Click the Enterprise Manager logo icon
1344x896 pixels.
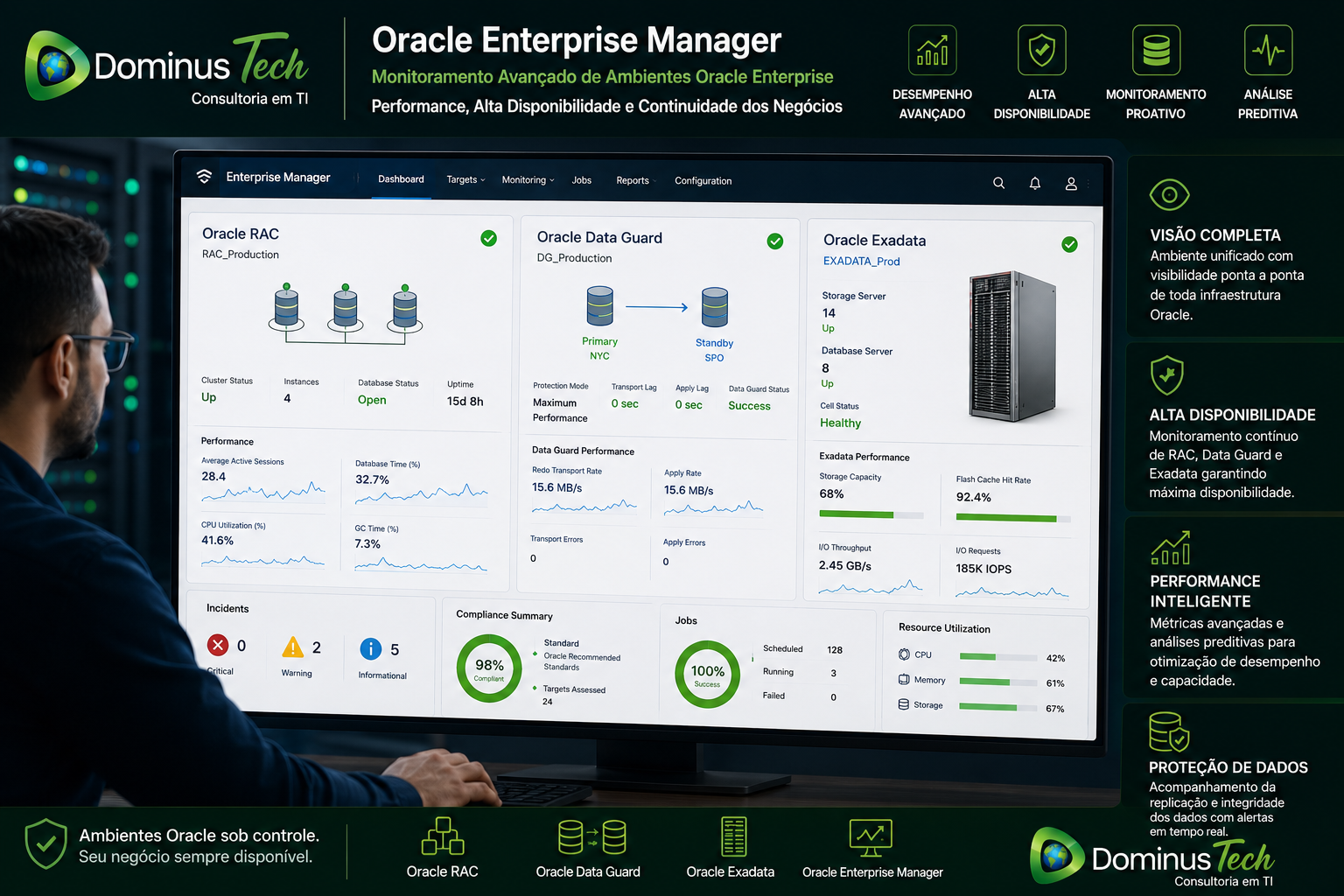(x=204, y=176)
